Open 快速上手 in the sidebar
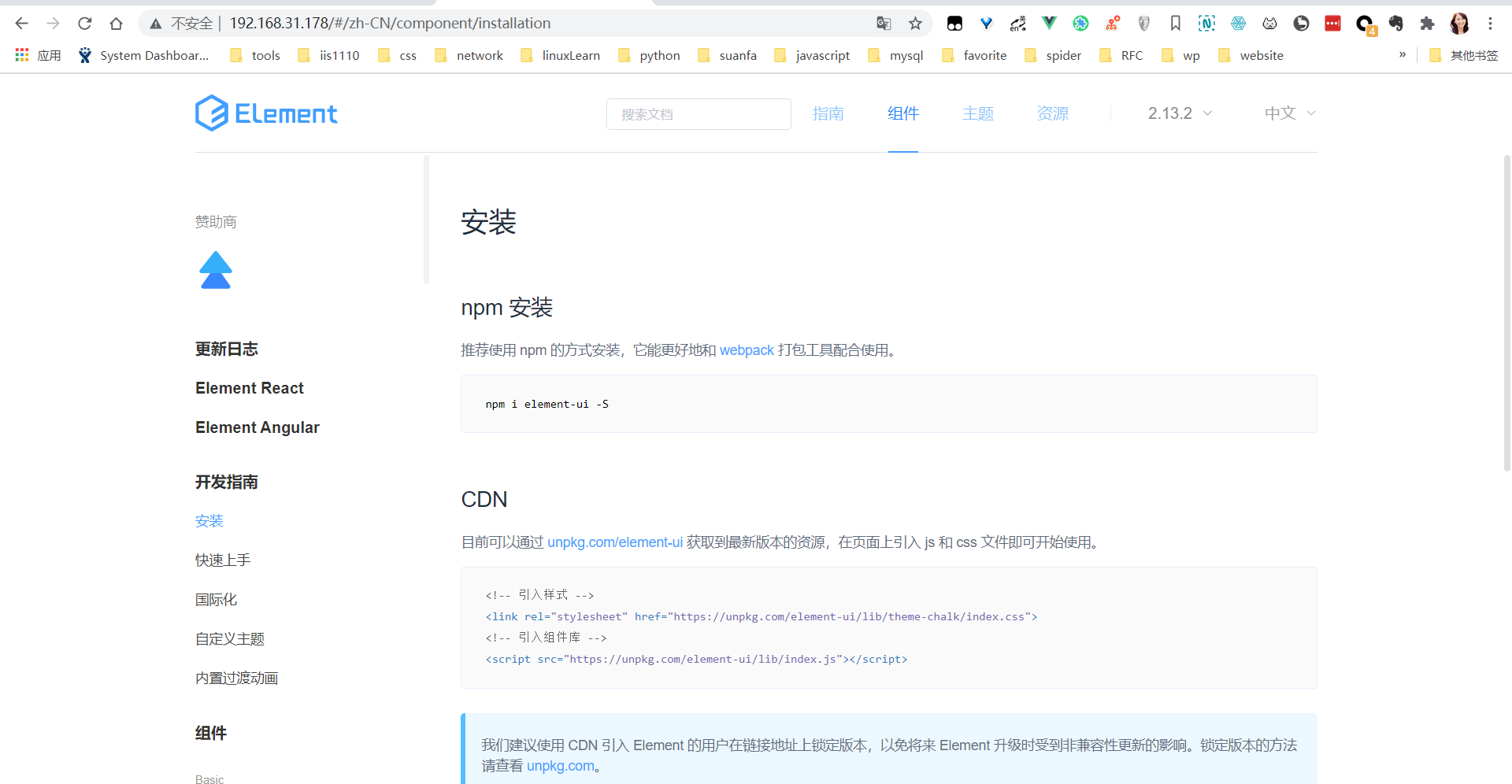Screen dimensions: 1512x784 [223, 560]
